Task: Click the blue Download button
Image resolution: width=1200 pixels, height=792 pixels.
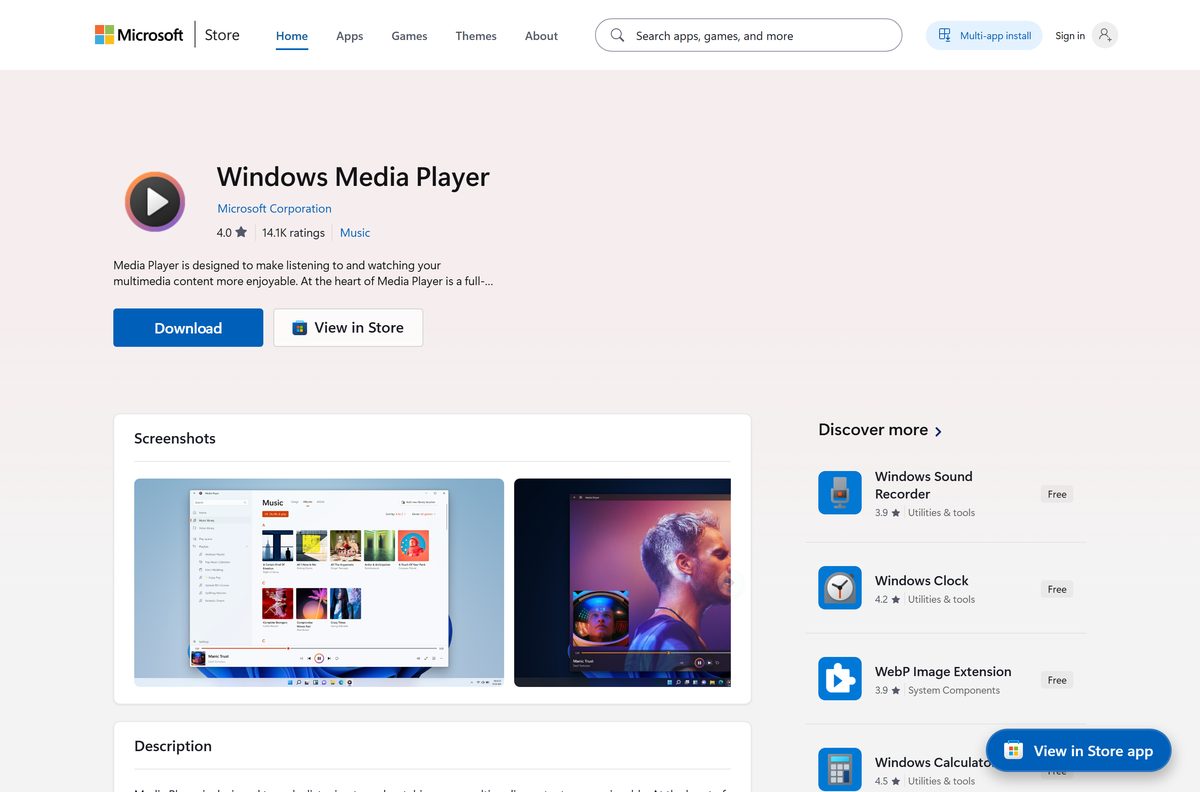Action: 188,328
